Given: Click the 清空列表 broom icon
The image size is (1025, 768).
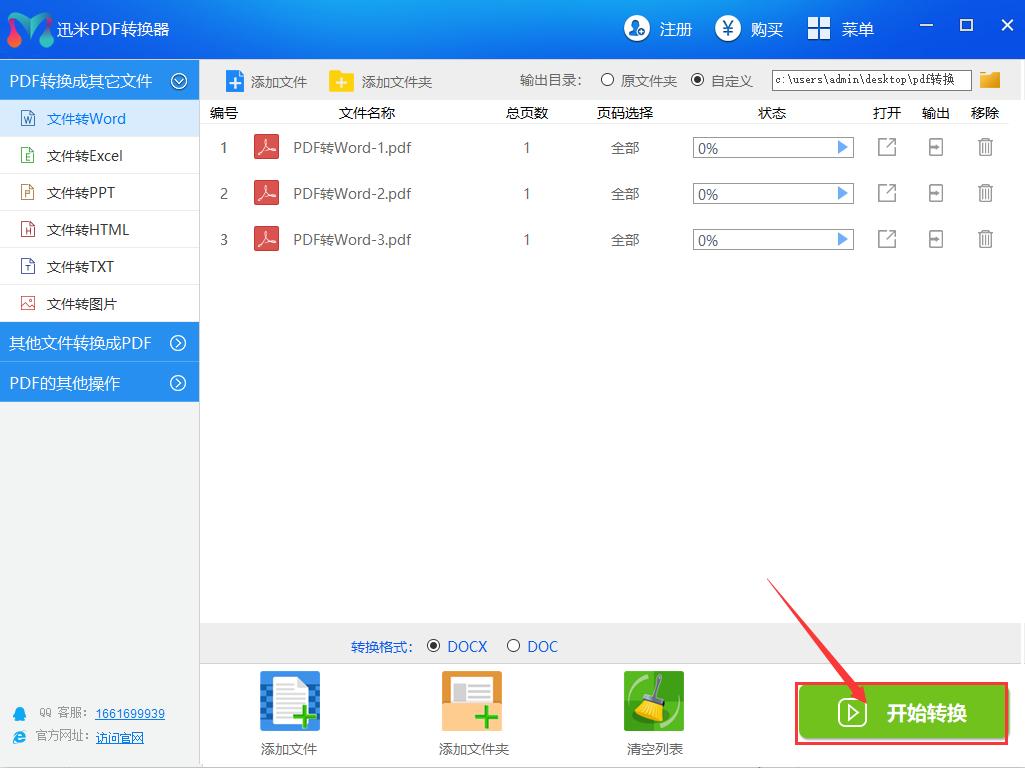Looking at the screenshot, I should (653, 700).
